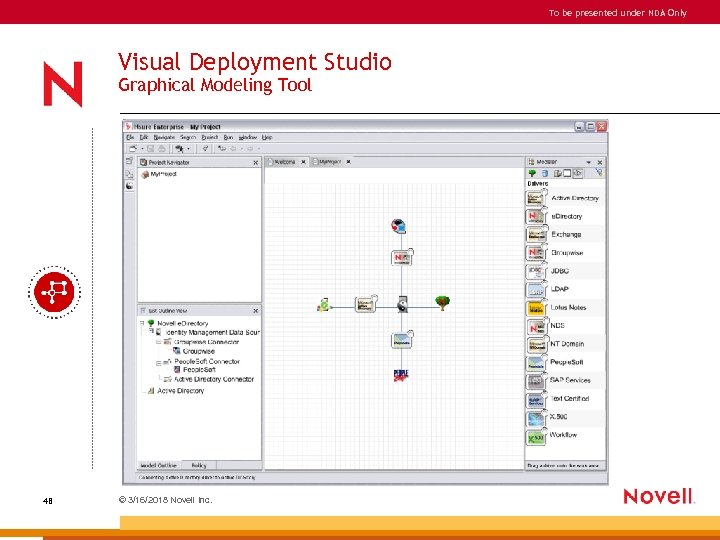720x540 pixels.
Task: Close the Project Navigator panel
Action: (x=256, y=163)
